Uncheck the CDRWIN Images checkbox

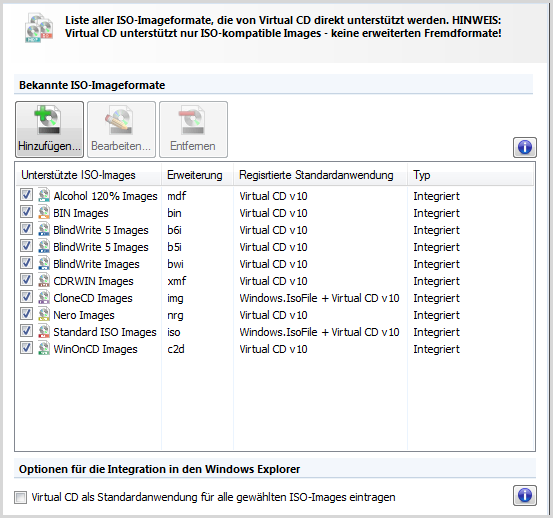[x=26, y=280]
